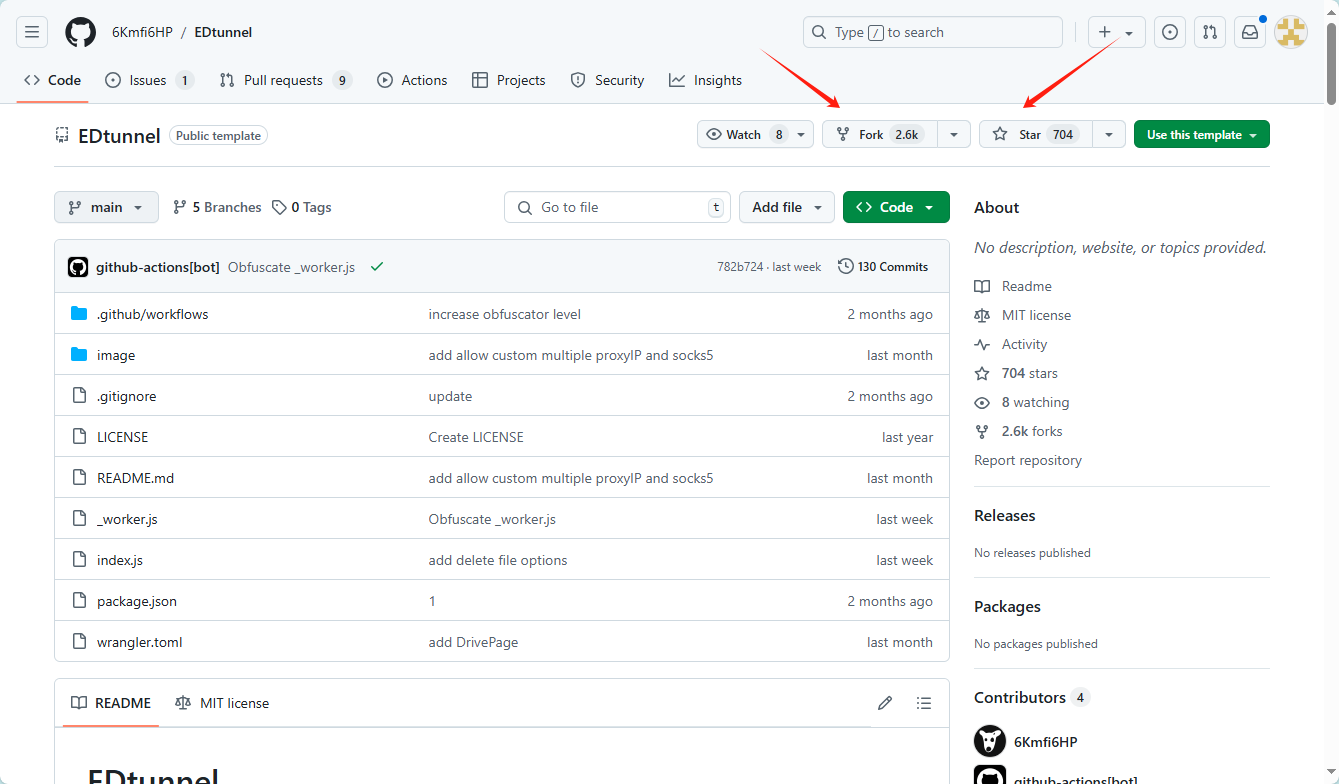This screenshot has height=784, width=1339.
Task: Click the tags icon next to 0 Tags
Action: click(280, 207)
